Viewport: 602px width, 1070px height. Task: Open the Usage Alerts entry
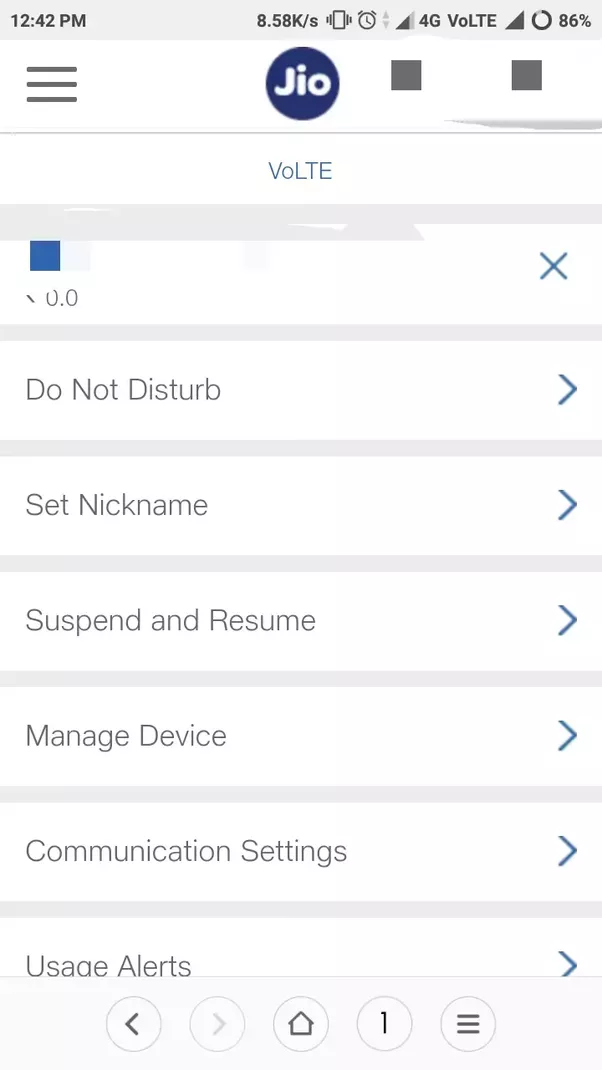(x=301, y=947)
